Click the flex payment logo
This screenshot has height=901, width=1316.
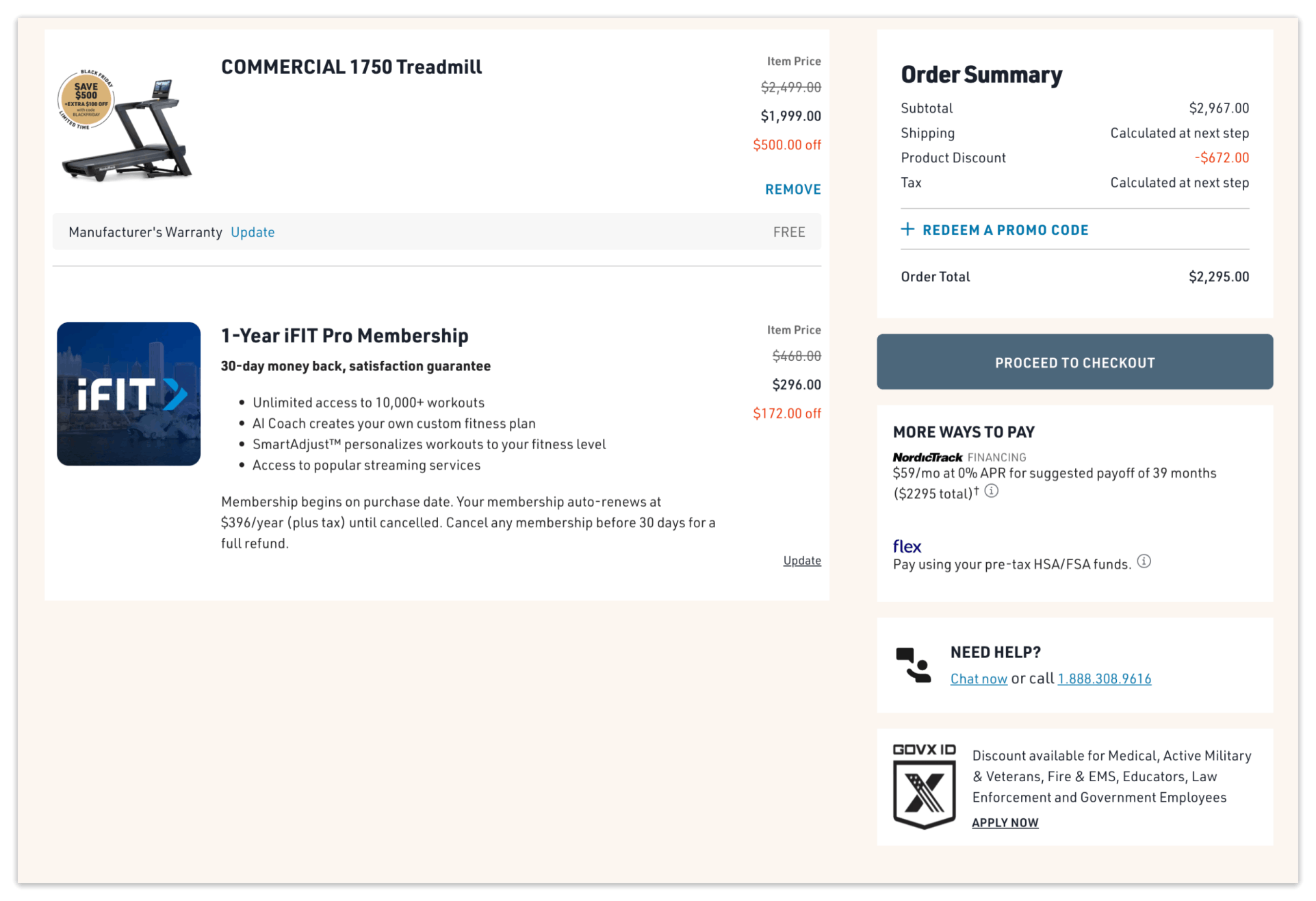pos(907,546)
